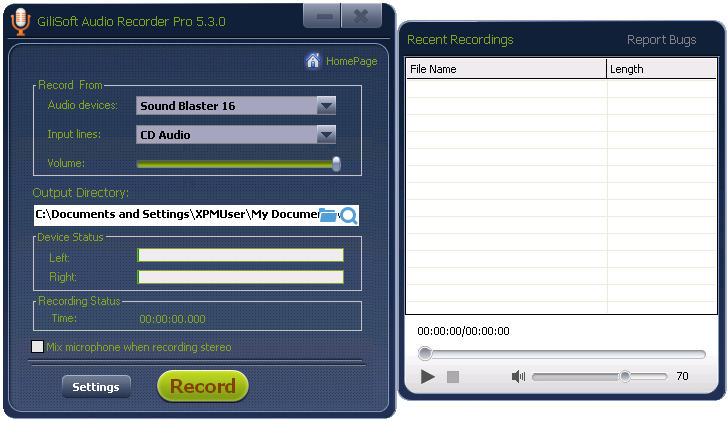Click the Report Bugs link
Screen dimensions: 728x421
[x=662, y=40]
